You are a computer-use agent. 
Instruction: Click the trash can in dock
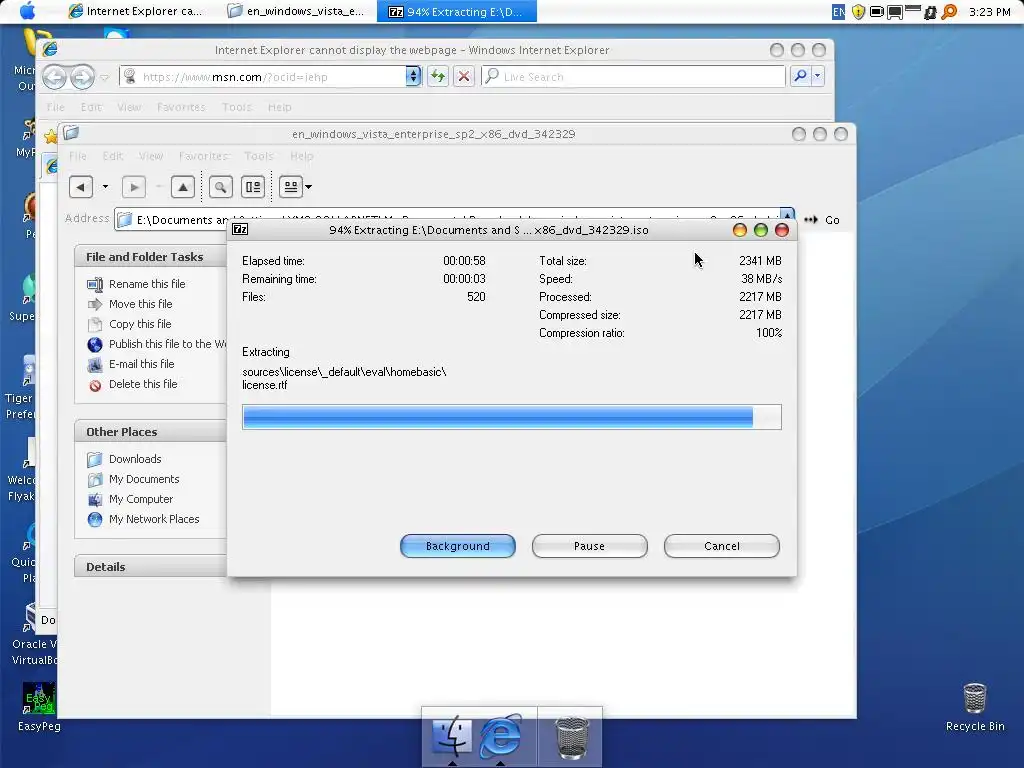571,737
